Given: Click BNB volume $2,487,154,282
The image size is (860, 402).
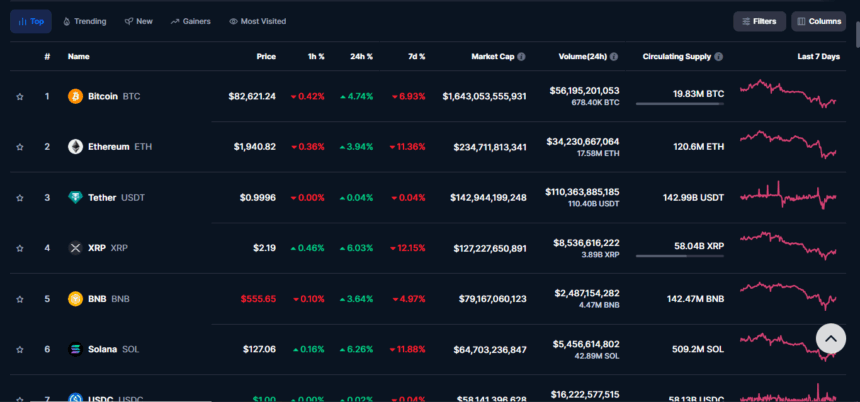Looking at the screenshot, I should tap(587, 293).
